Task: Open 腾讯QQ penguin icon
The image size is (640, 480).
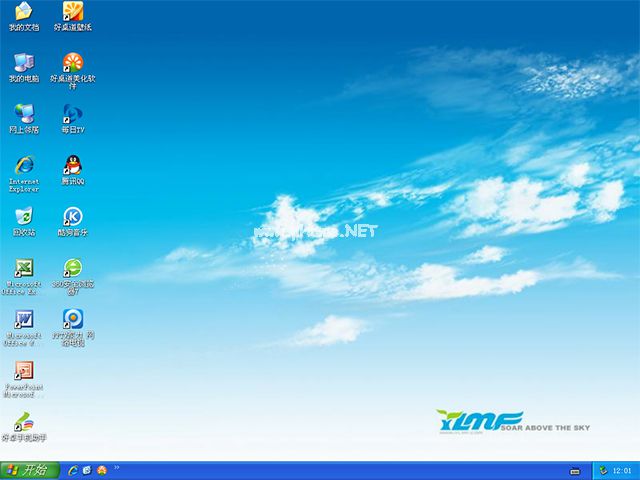Action: tap(72, 166)
